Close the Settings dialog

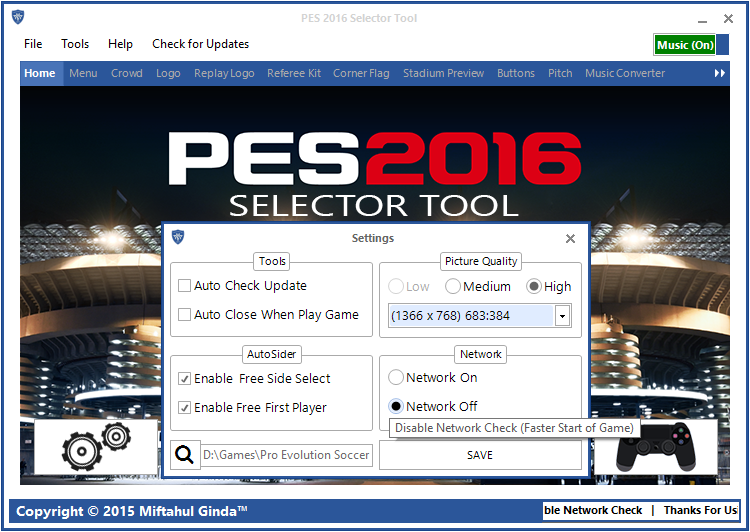pos(570,239)
